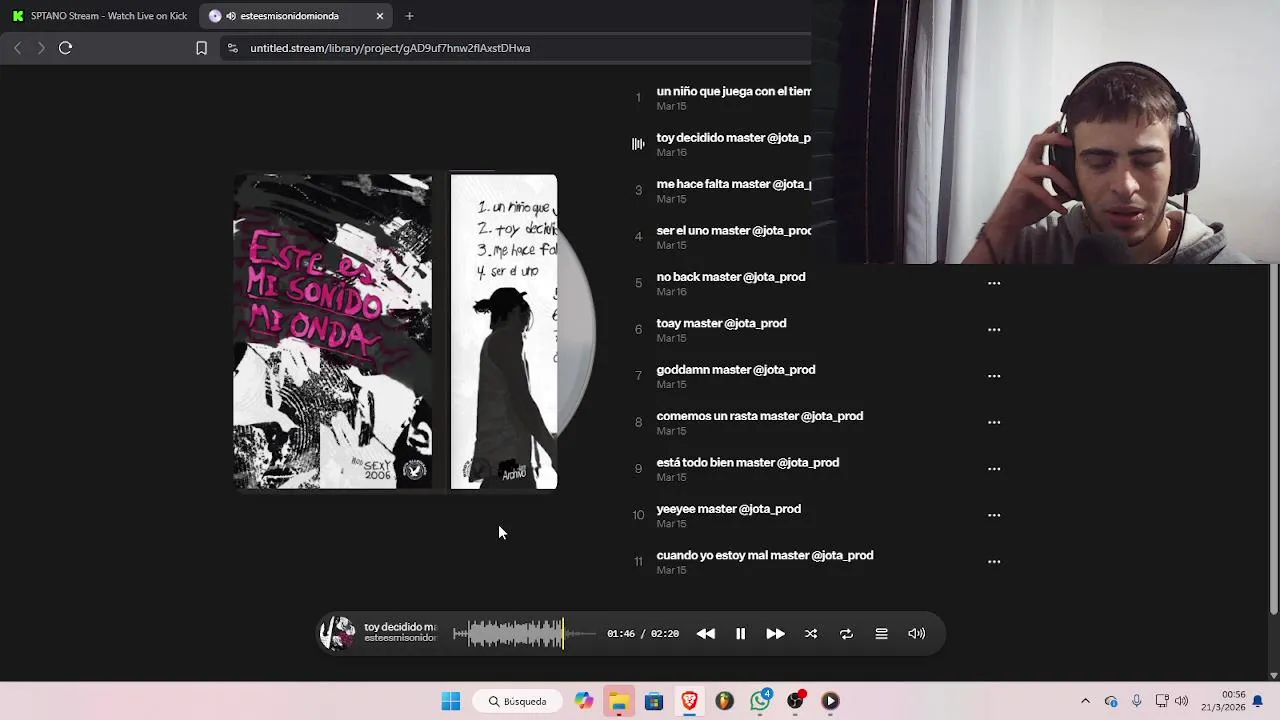Open options for no back master track
1280x720 pixels.
pos(994,283)
